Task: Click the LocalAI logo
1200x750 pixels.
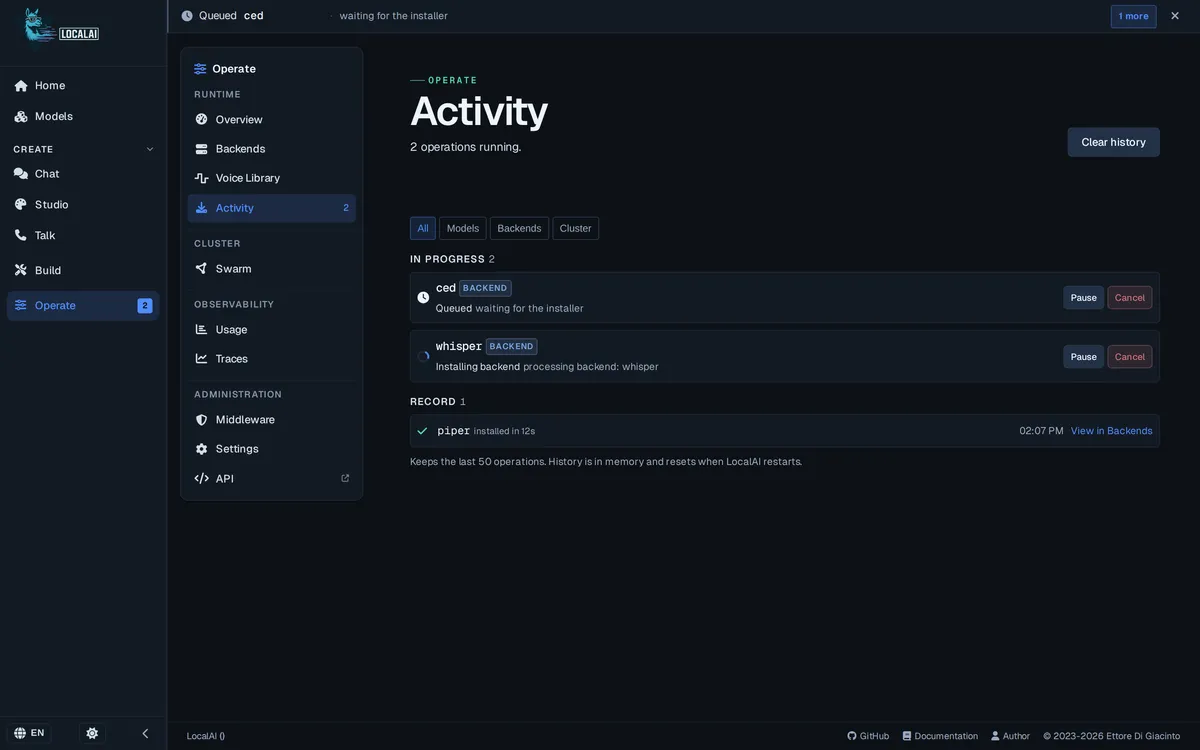Action: pos(62,26)
